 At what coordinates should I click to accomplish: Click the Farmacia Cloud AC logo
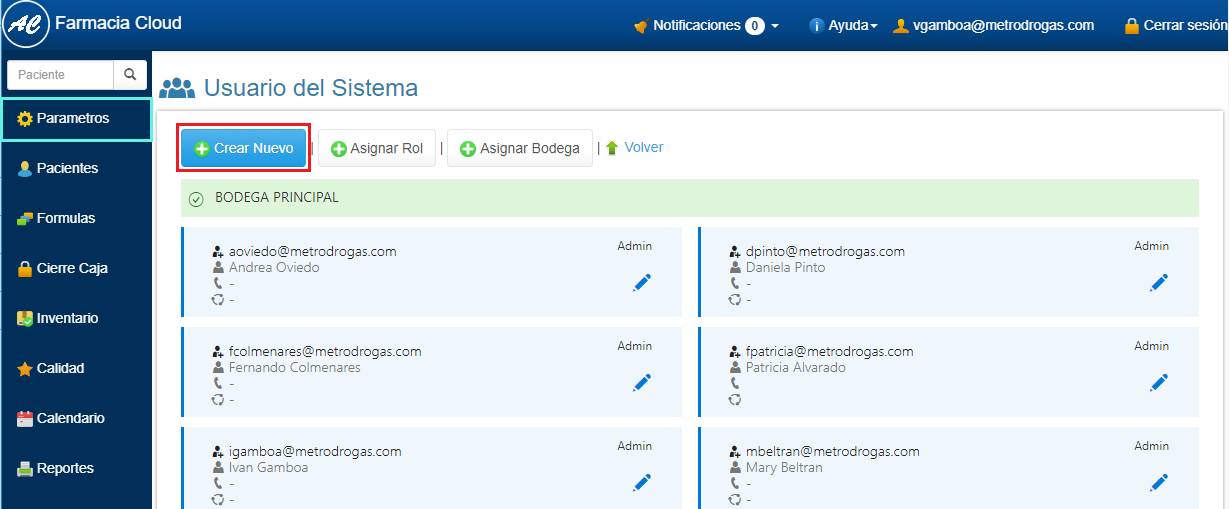click(x=25, y=24)
